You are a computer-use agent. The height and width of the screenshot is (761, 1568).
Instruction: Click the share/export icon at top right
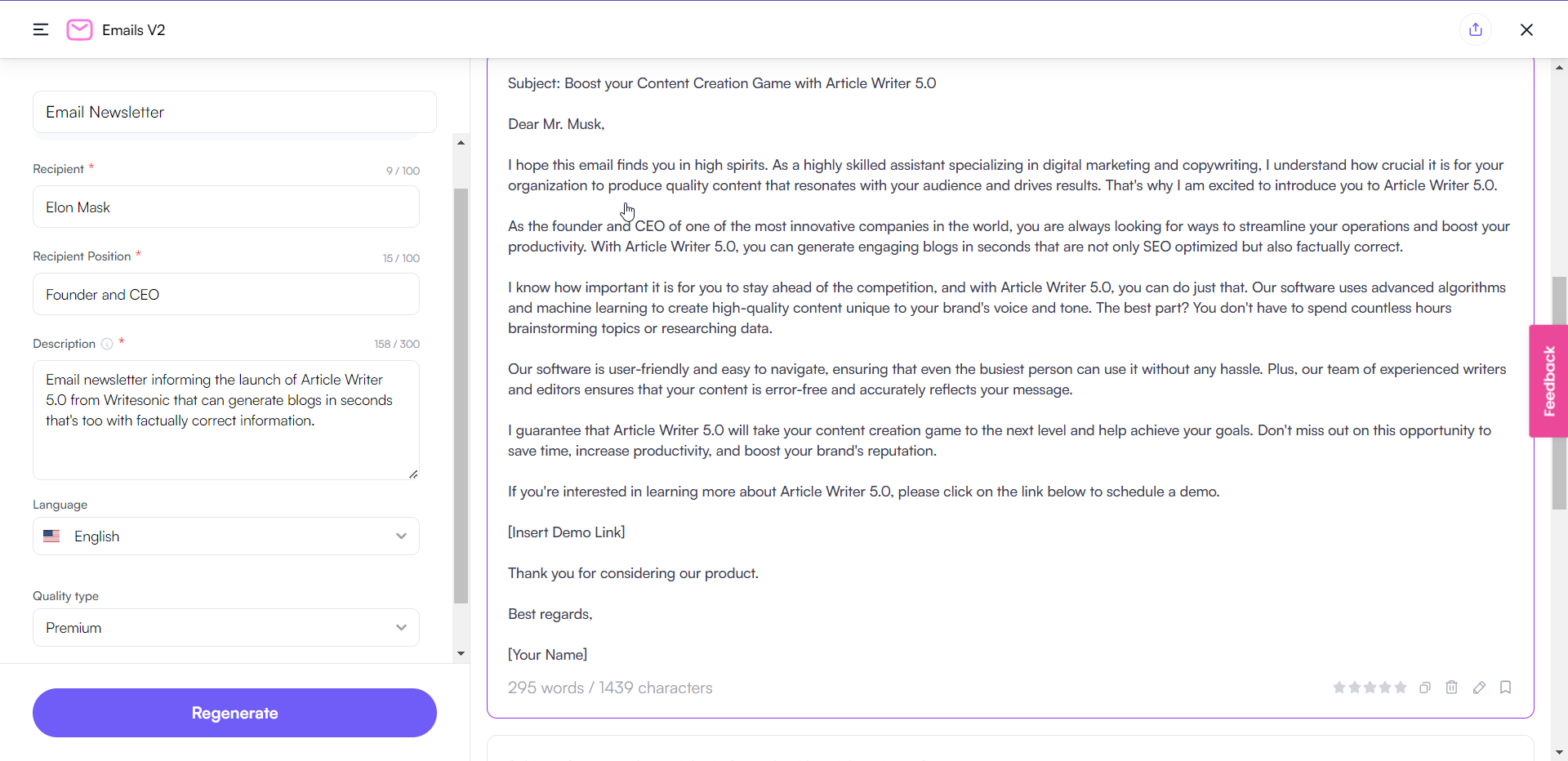point(1476,29)
